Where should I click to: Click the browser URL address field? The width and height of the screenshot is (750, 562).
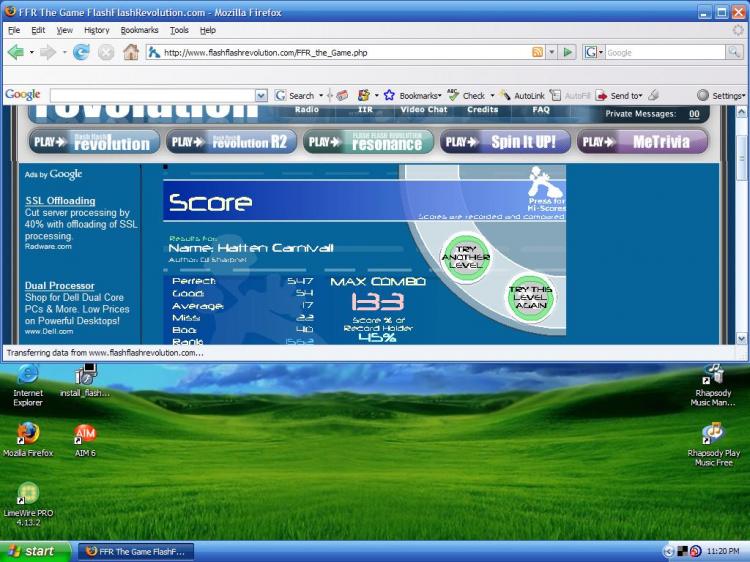point(340,52)
